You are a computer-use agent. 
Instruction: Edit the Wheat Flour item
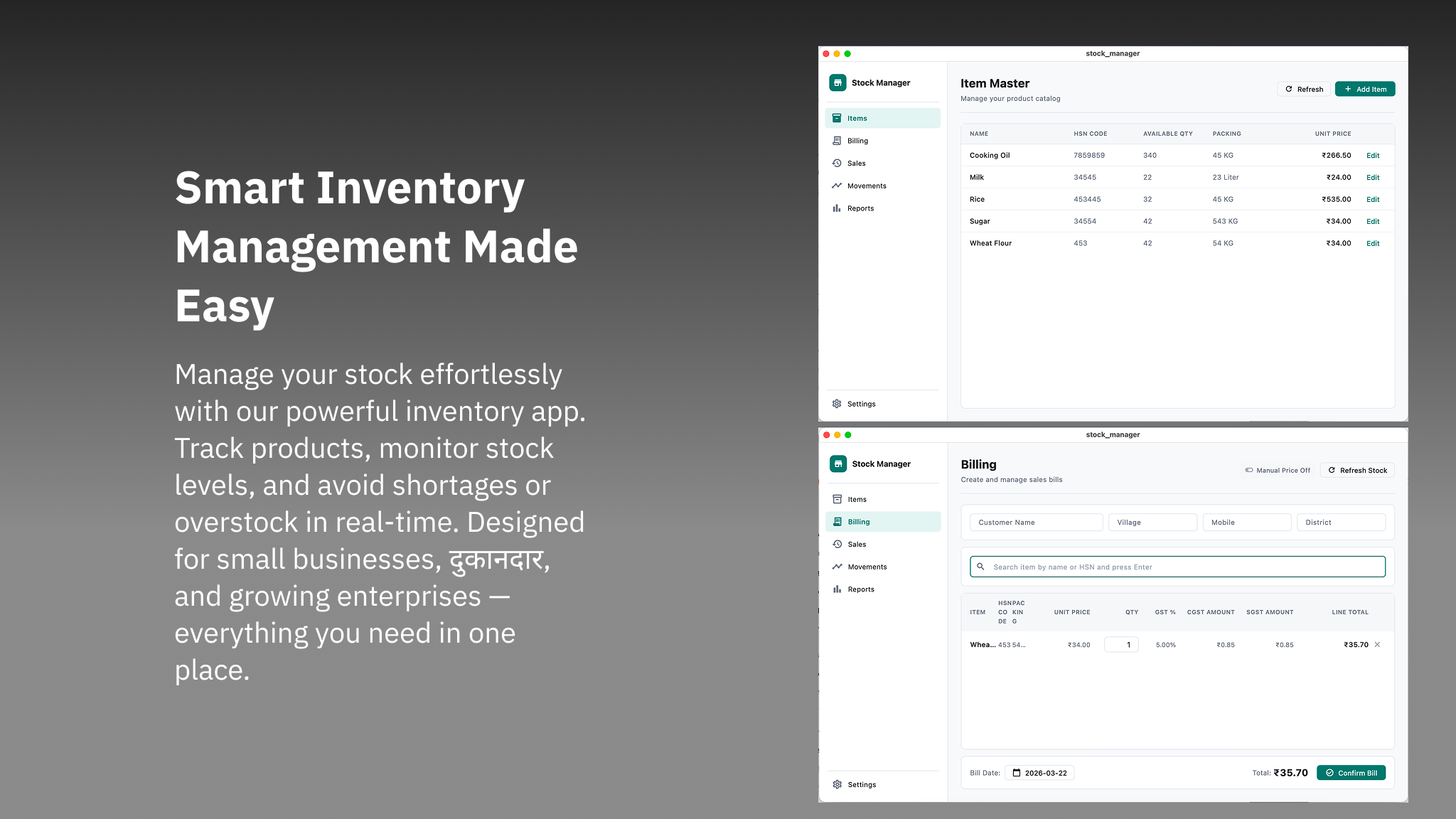pyautogui.click(x=1373, y=243)
